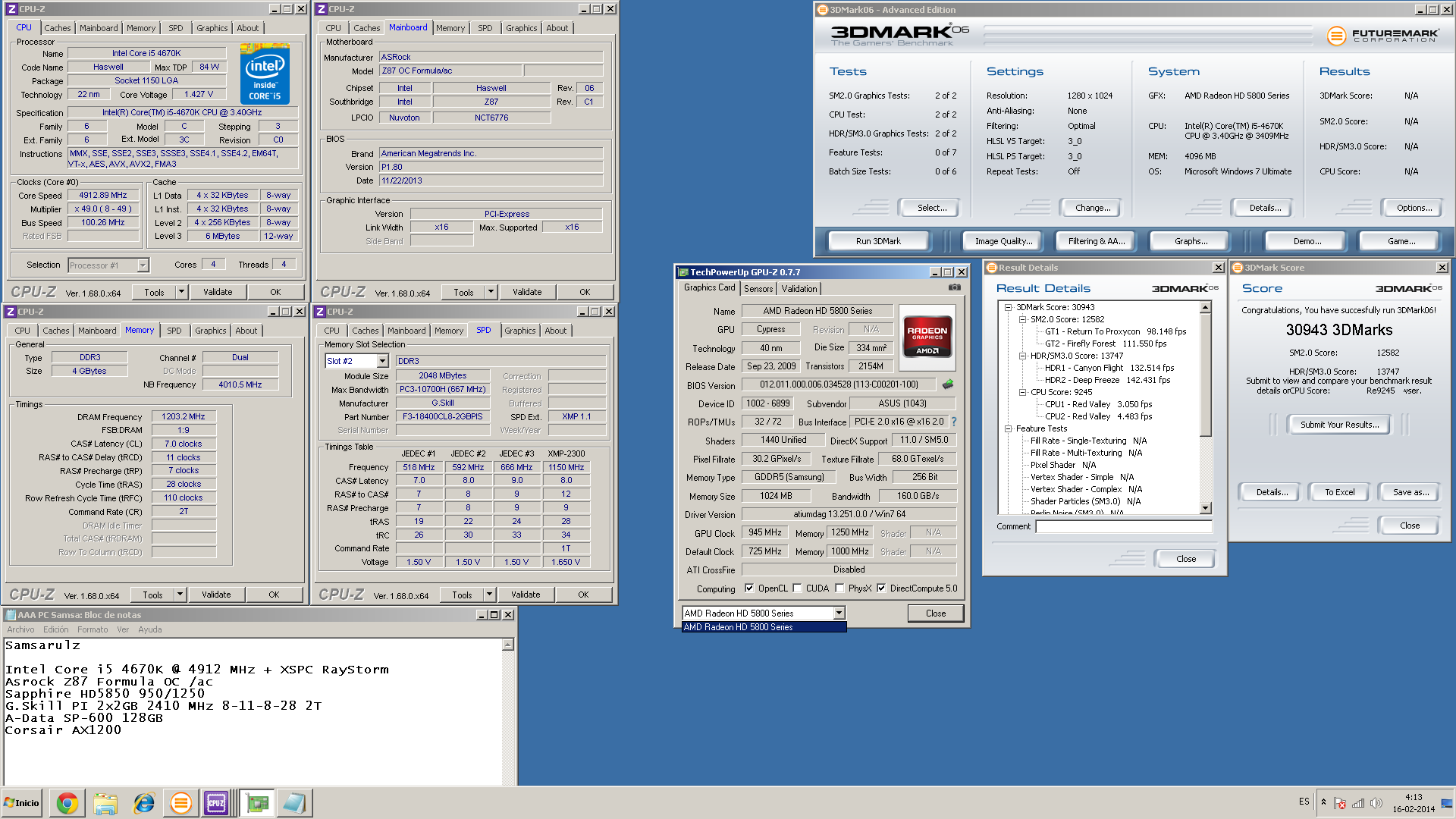
Task: Select highlighted AMD Radeon HD 5800 dropdown entry
Action: [764, 627]
